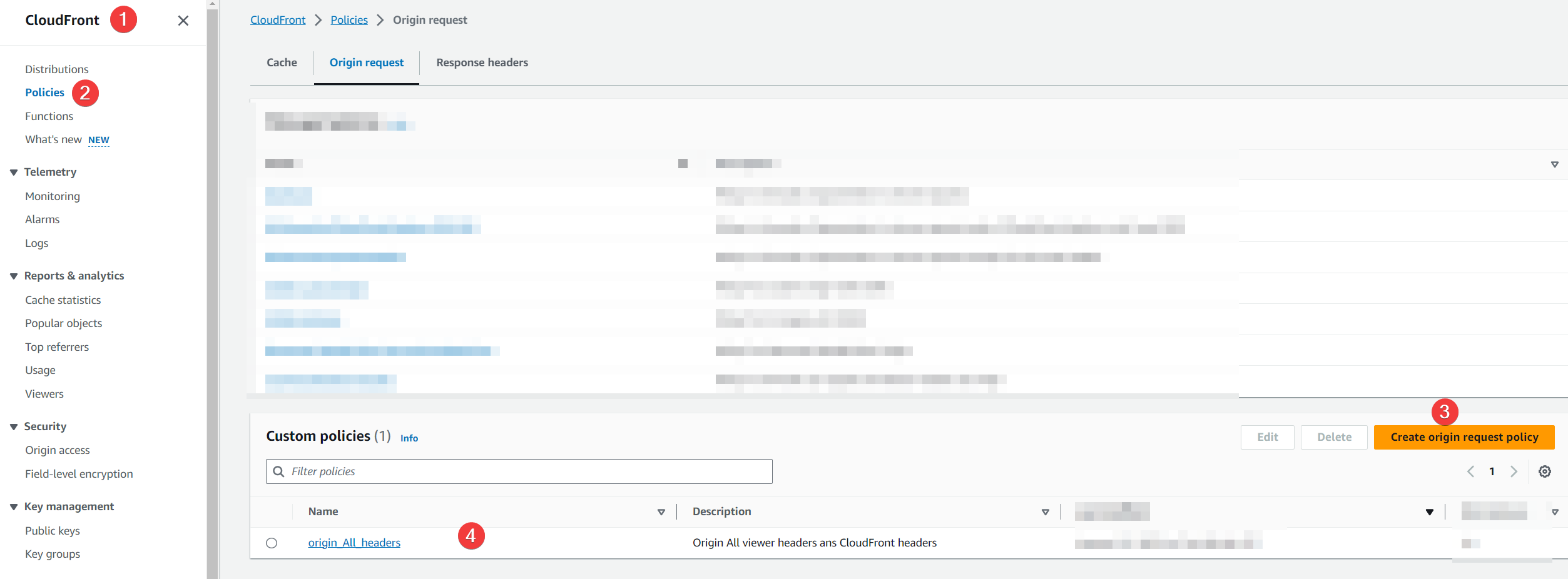Click the search icon in Filter policies
The image size is (1568, 579).
279,471
